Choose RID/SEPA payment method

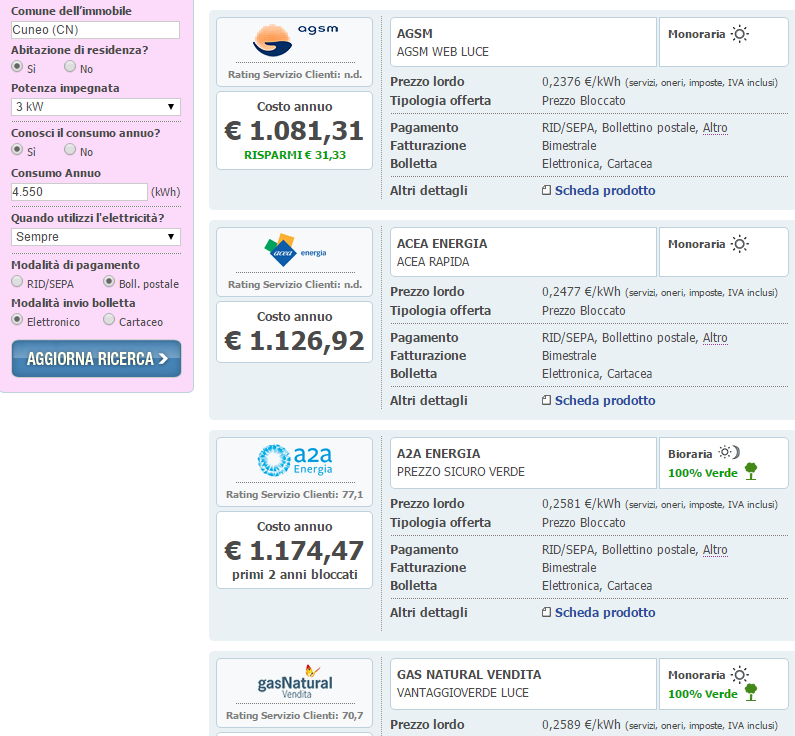[17, 281]
